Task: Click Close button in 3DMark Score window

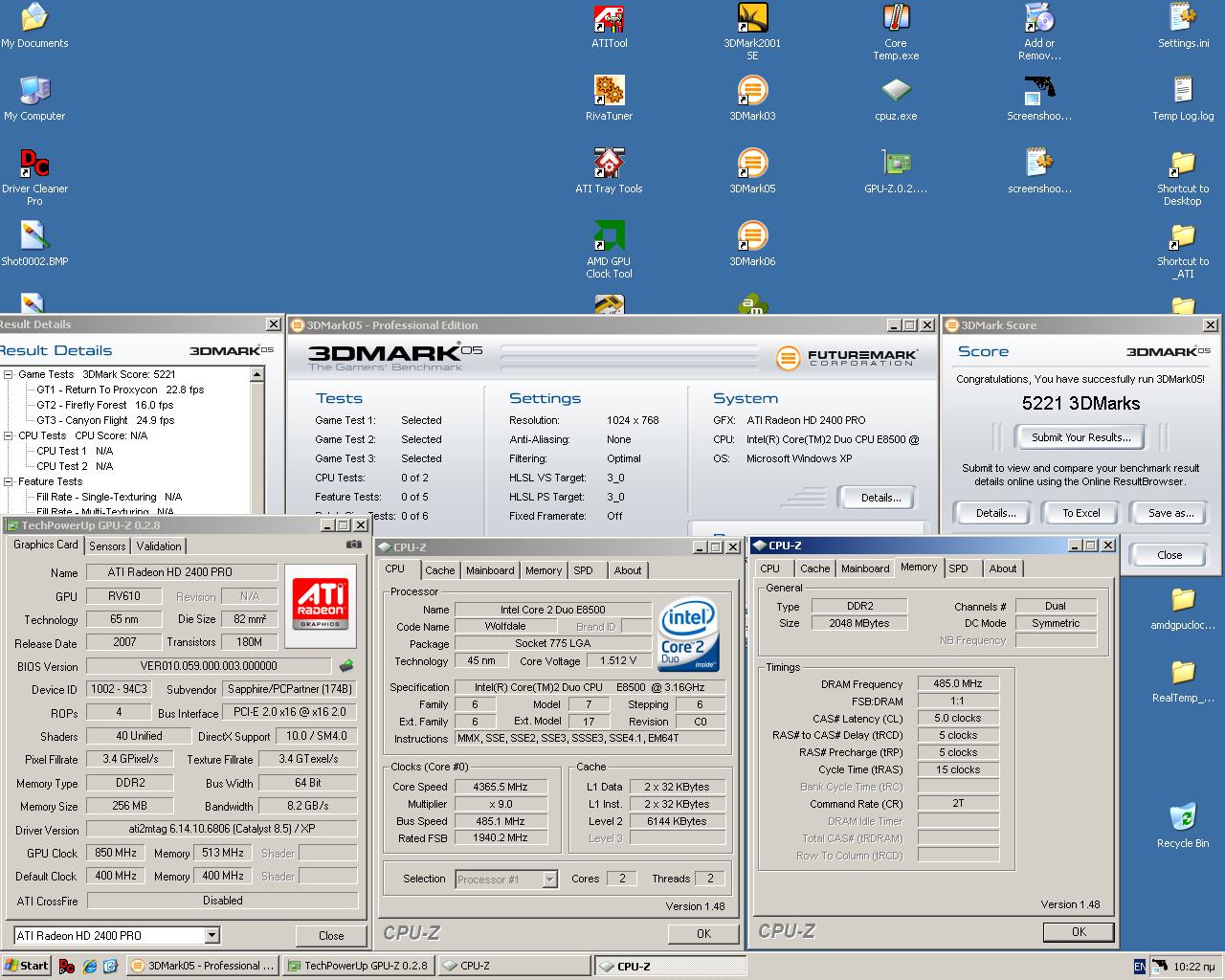Action: (x=1169, y=555)
